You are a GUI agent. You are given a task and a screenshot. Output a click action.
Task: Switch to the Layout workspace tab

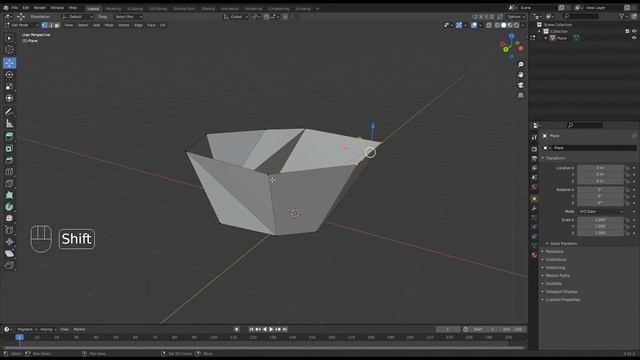pos(93,9)
